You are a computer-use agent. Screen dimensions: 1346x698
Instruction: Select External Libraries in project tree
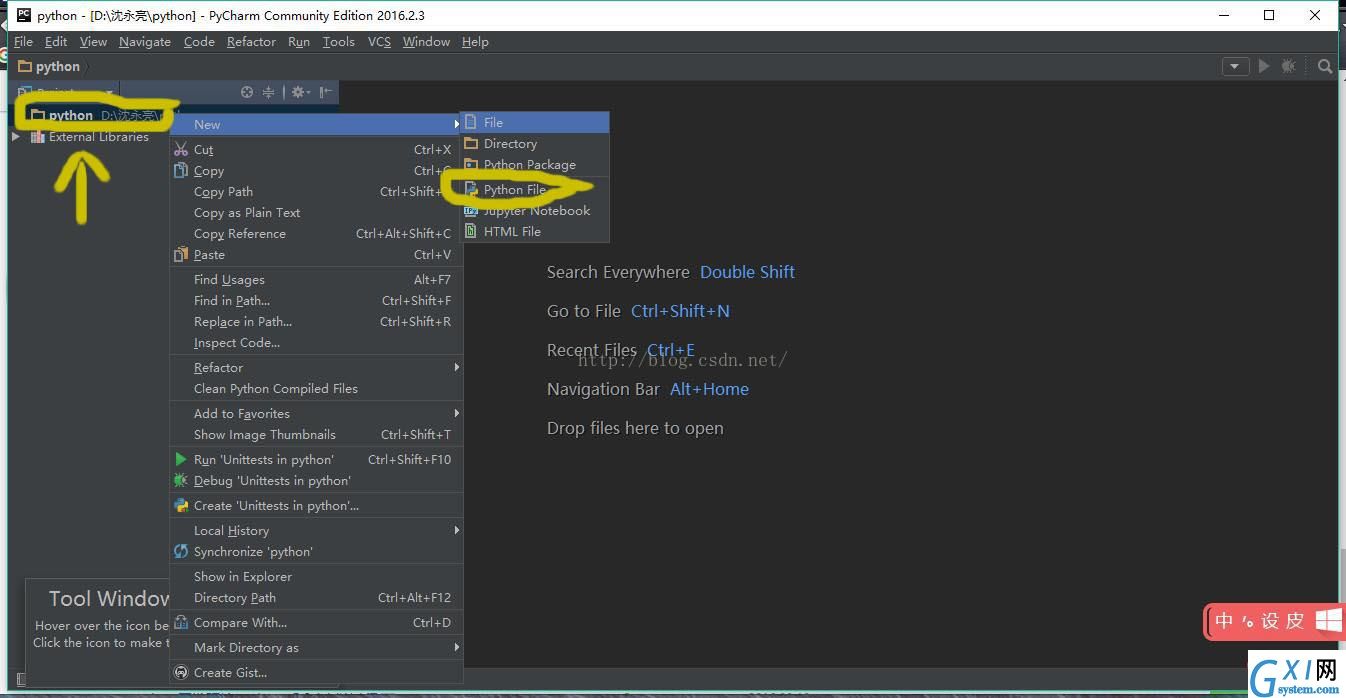click(98, 136)
